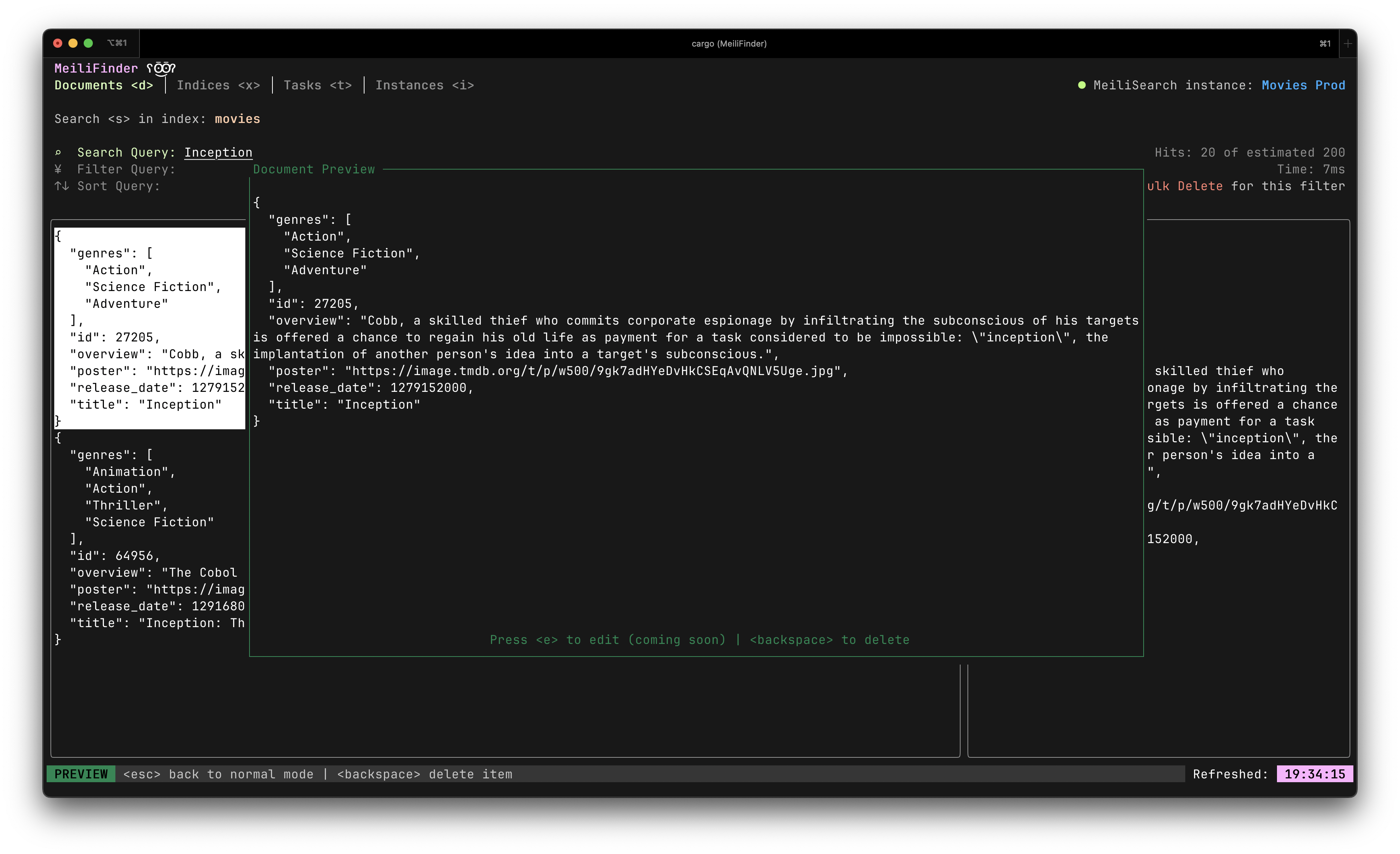
Task: Select the Filter Query field
Action: 126,169
